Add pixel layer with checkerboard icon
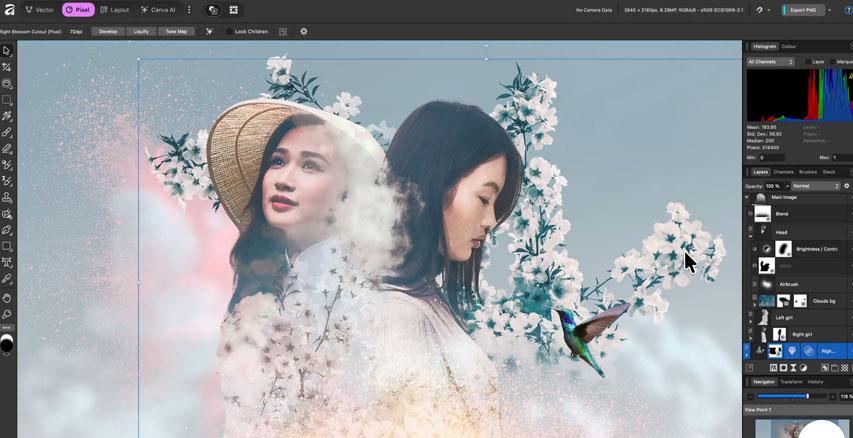Image resolution: width=853 pixels, height=438 pixels. point(844,368)
